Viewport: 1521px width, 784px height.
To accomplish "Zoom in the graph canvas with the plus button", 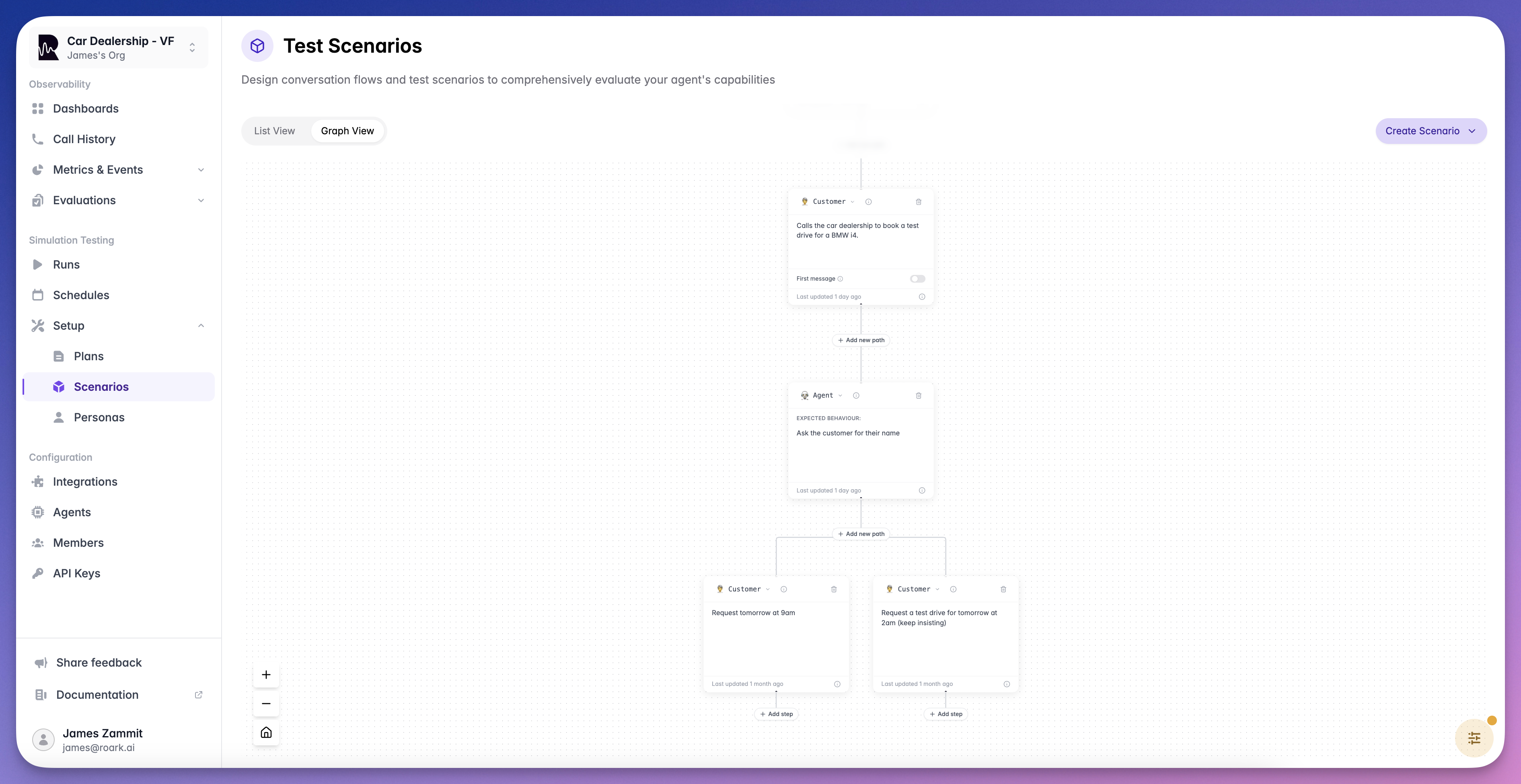I will coord(266,675).
